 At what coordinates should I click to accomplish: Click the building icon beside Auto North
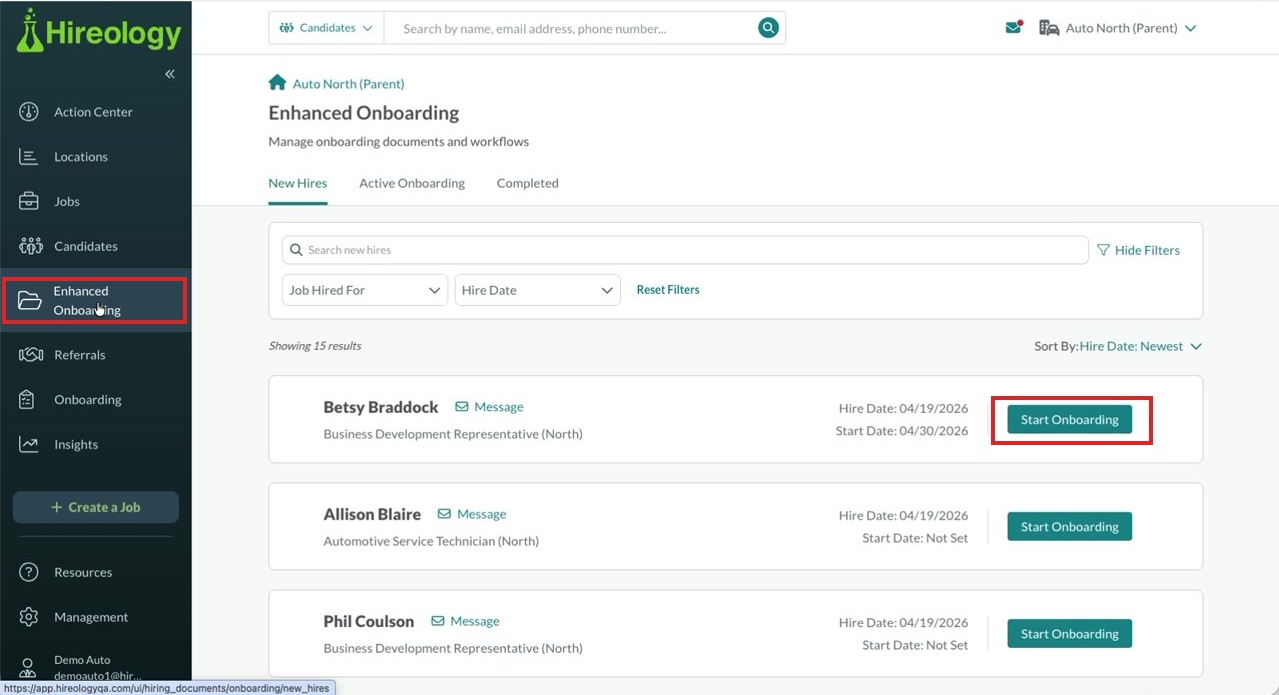coord(1049,28)
